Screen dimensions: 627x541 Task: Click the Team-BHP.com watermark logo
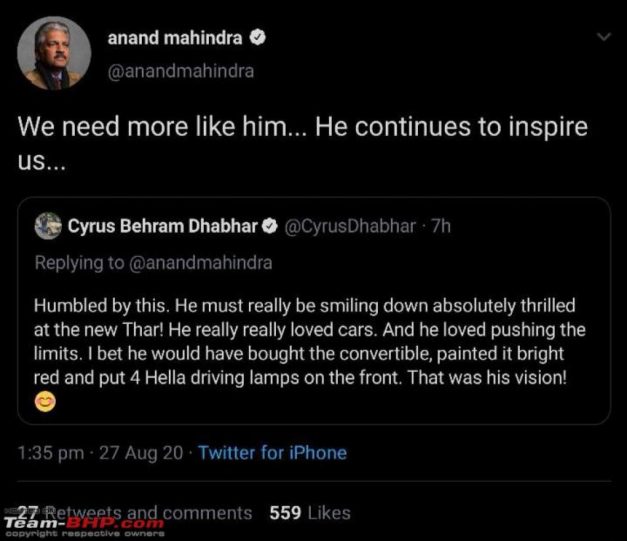point(84,523)
